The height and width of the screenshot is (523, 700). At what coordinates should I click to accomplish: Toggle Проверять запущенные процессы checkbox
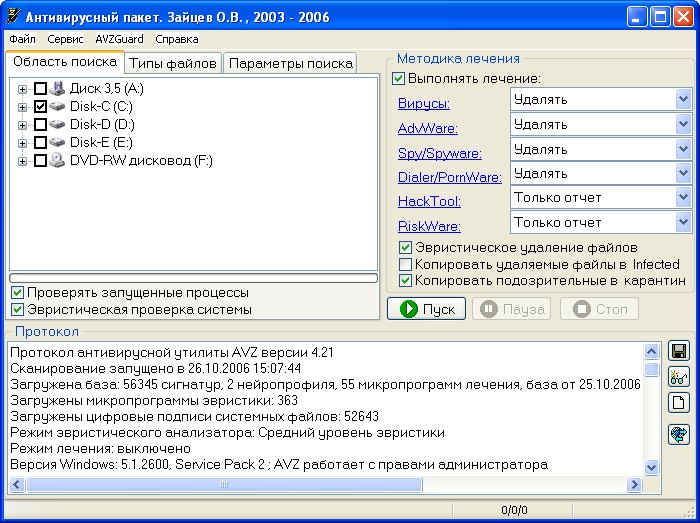coord(17,293)
